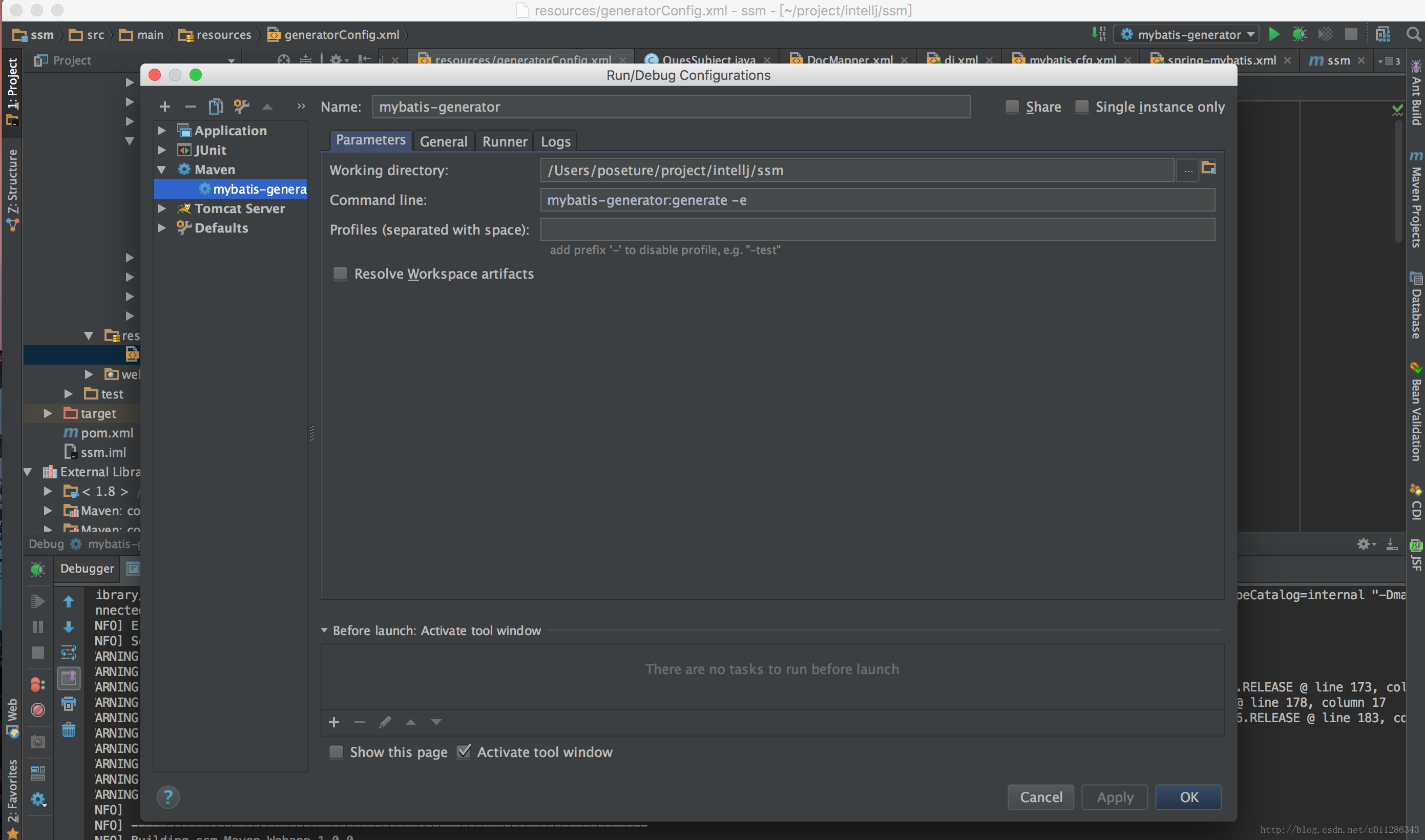Enable the Share checkbox
1425x840 pixels.
tap(1013, 107)
